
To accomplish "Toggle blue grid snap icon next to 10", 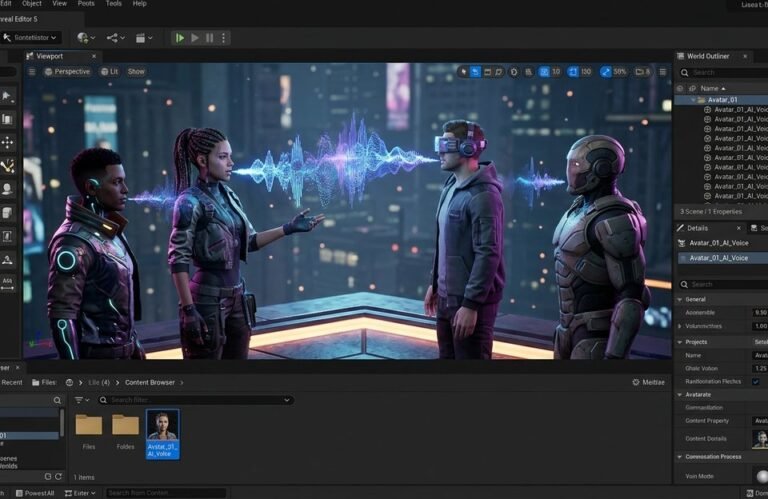I will point(544,72).
